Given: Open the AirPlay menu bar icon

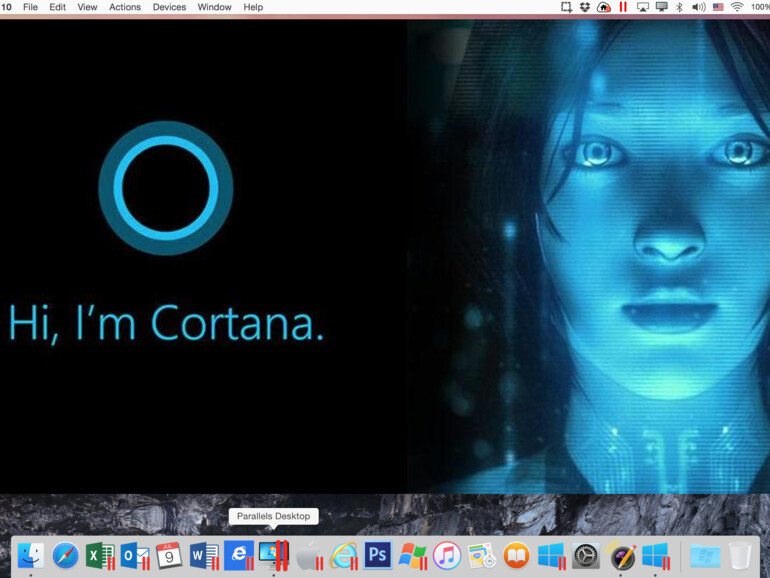Looking at the screenshot, I should click(x=642, y=7).
